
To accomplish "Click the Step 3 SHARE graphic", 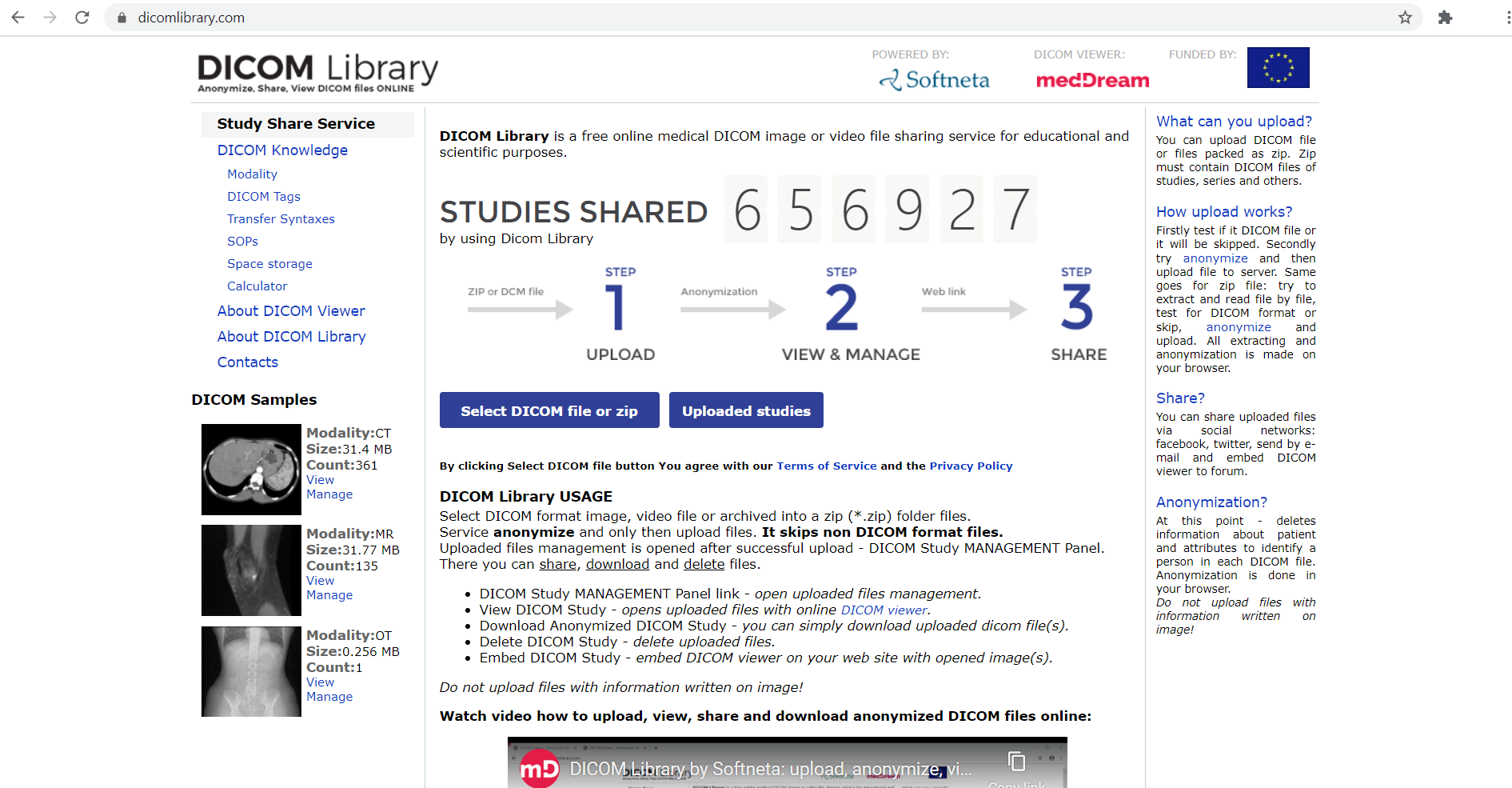I will coord(1078,314).
